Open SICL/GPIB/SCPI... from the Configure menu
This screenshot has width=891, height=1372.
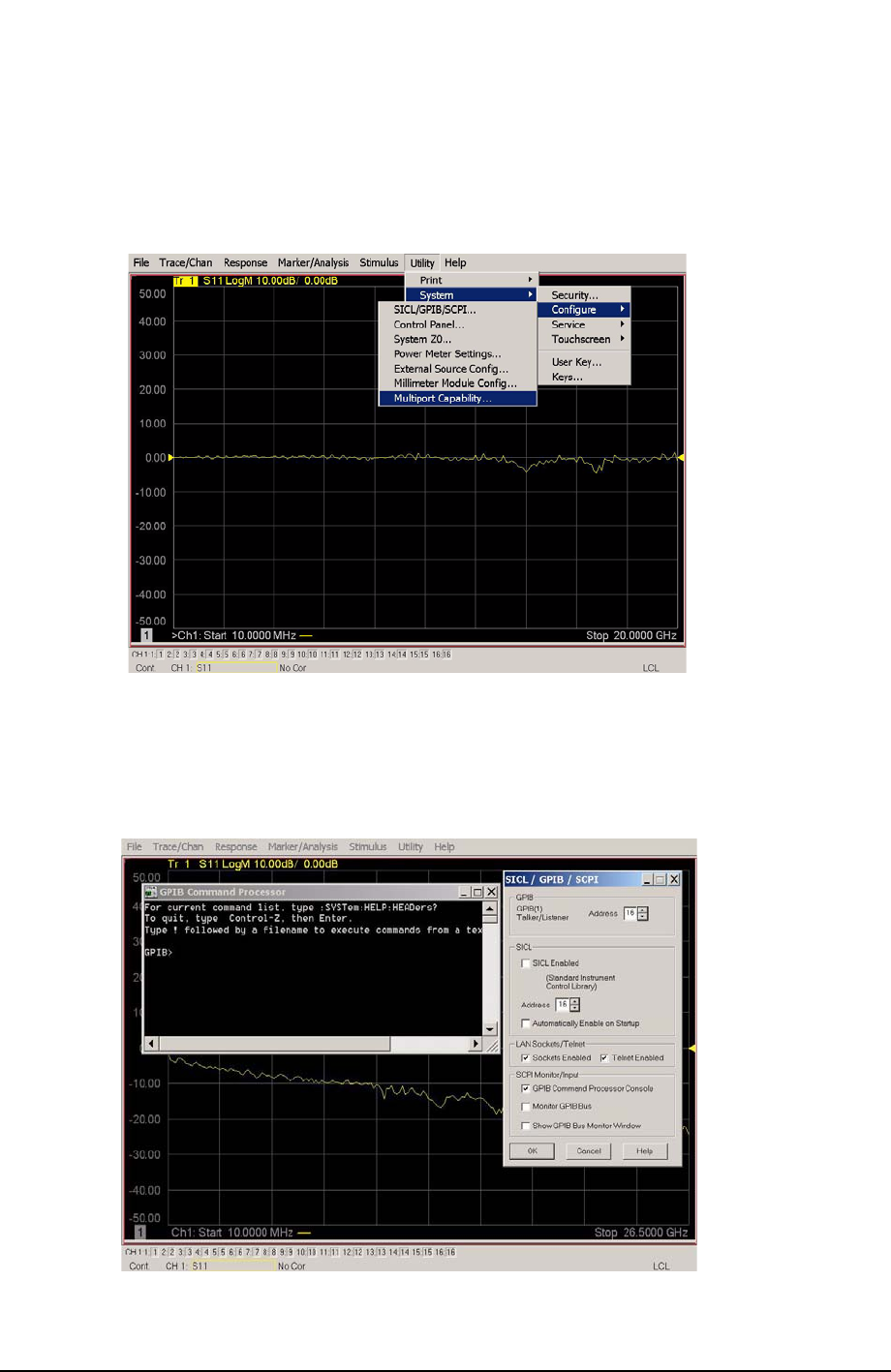click(x=457, y=310)
